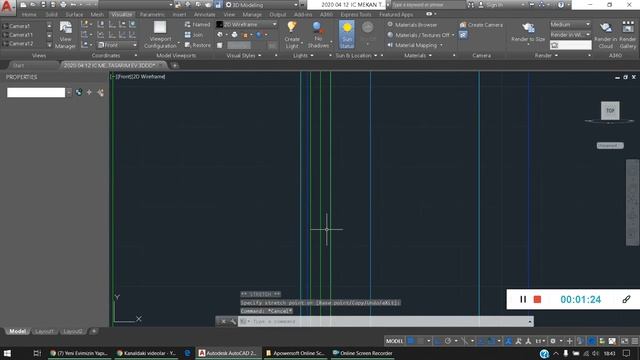Click the Start drawing tab
The image size is (640, 360).
[18, 65]
